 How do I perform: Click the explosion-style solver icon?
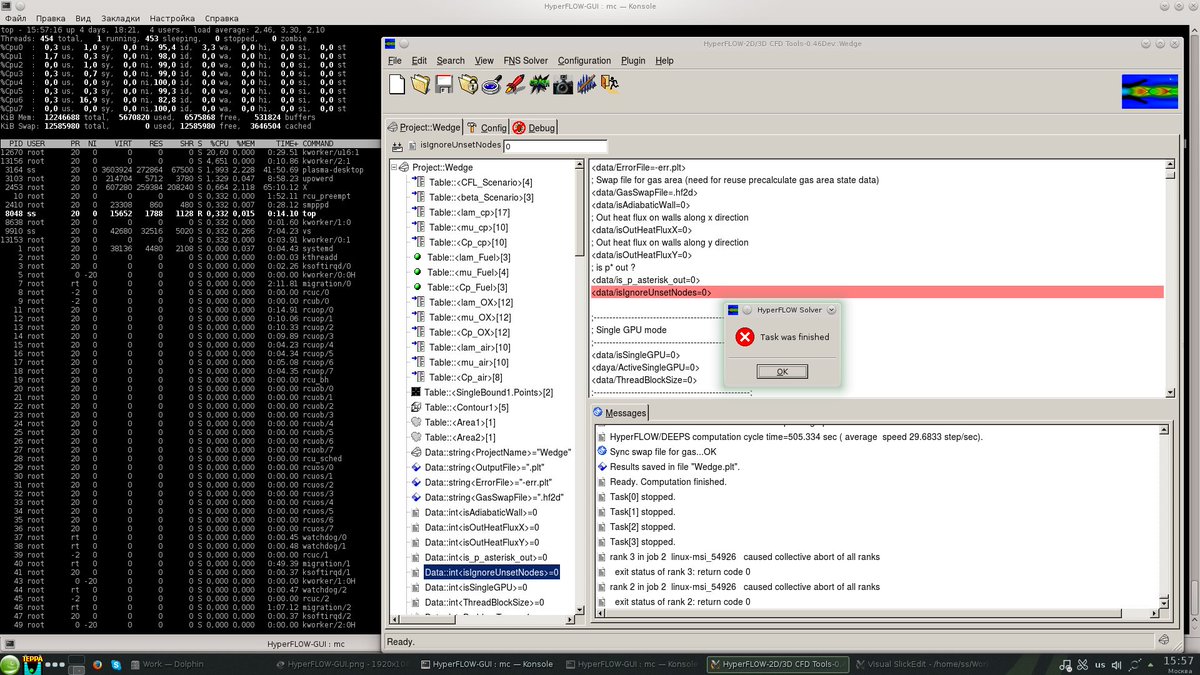point(539,84)
